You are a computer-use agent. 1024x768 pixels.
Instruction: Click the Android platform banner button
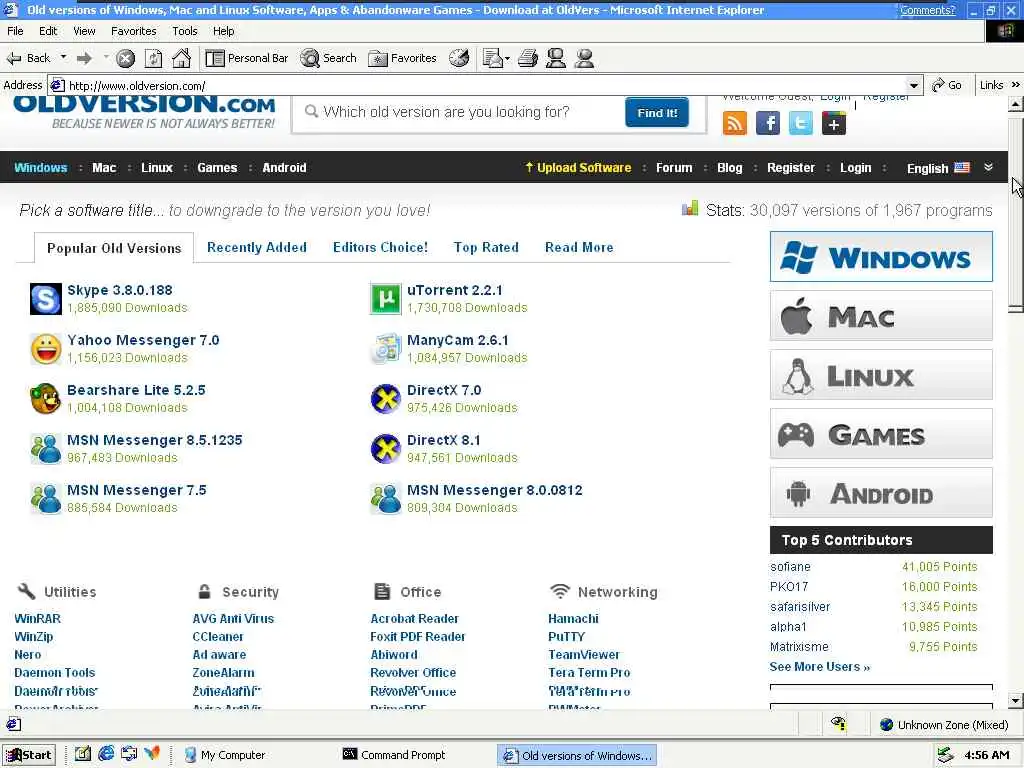click(881, 492)
